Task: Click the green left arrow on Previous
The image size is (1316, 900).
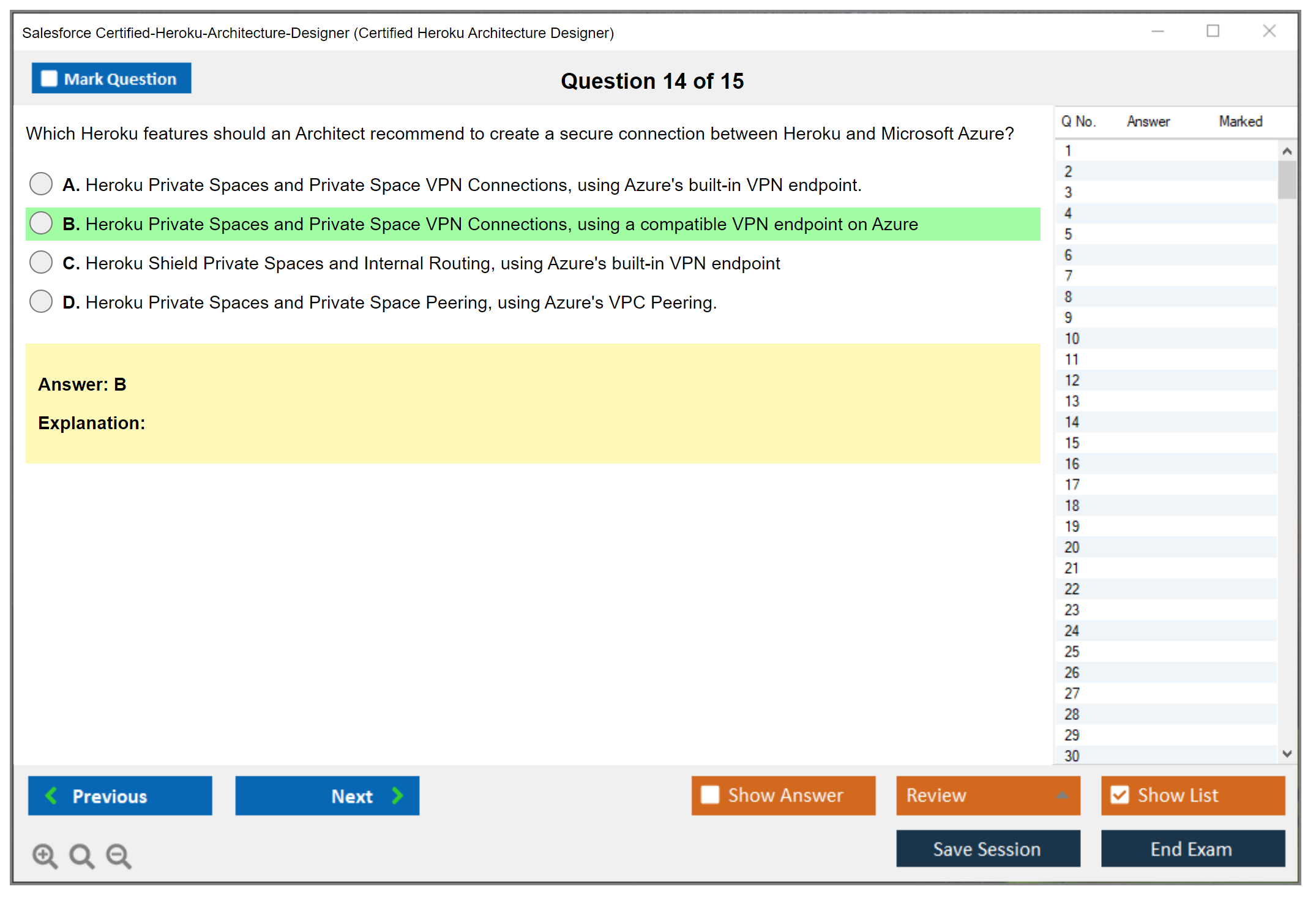Action: click(52, 795)
